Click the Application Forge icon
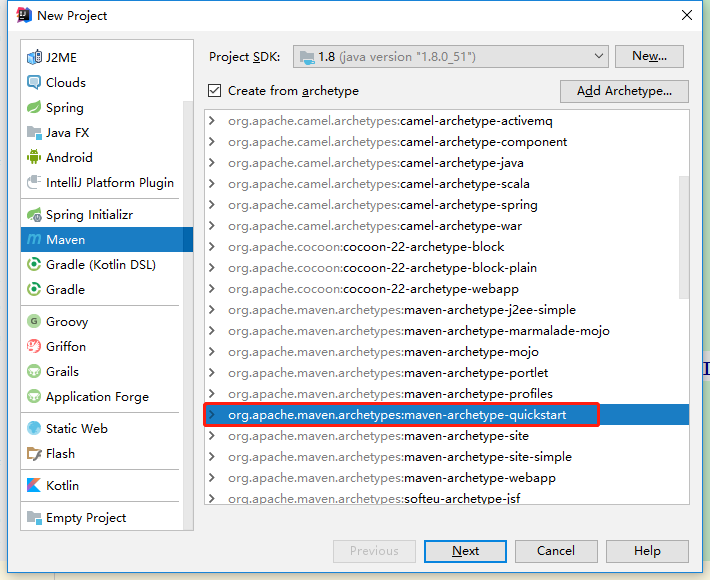This screenshot has height=580, width=710. point(34,397)
